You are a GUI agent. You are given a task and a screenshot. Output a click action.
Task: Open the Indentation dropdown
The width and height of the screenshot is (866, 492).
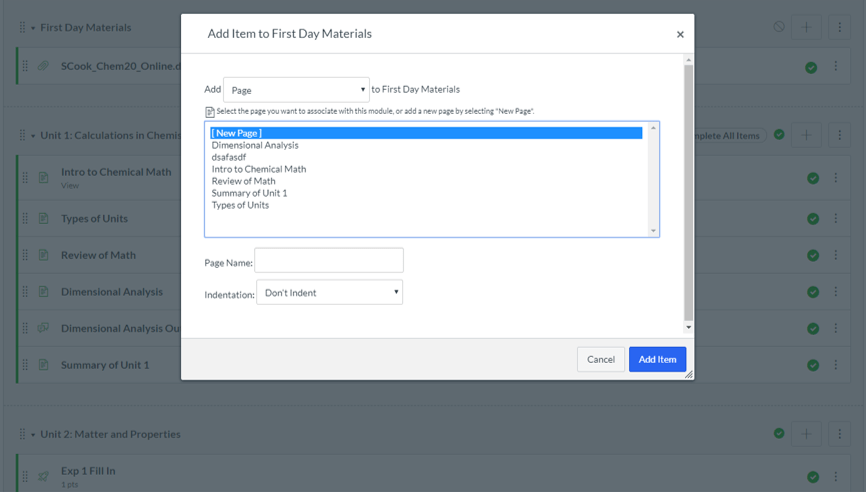pos(329,292)
